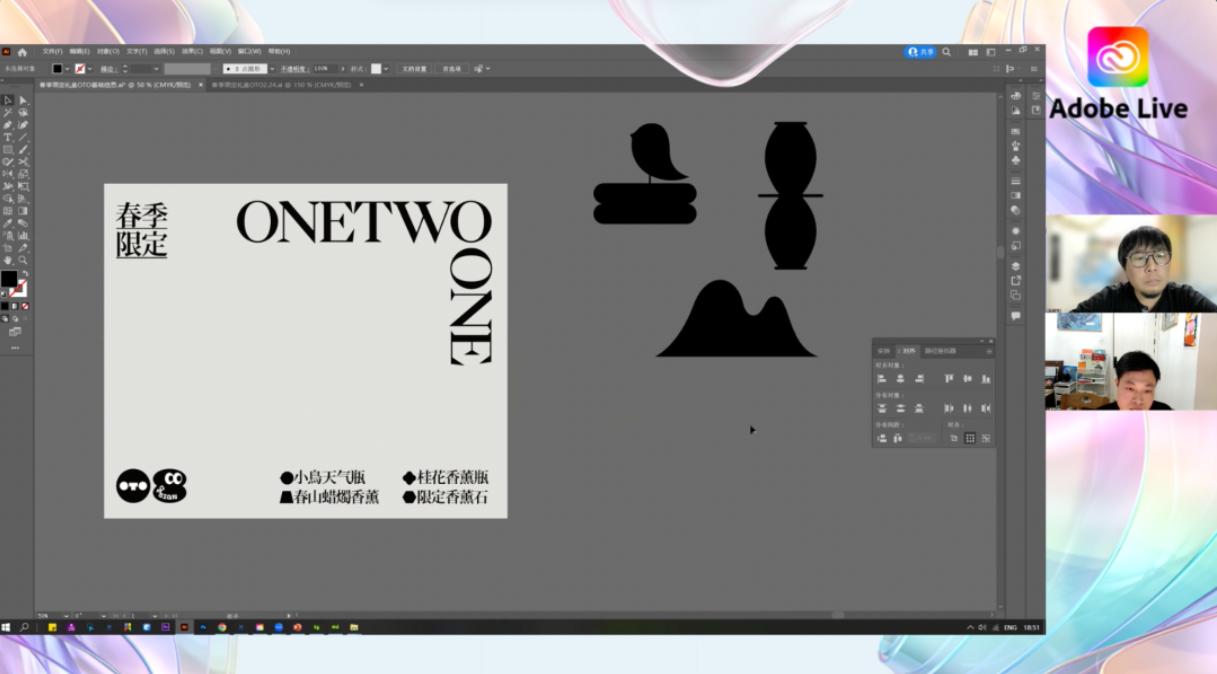This screenshot has height=674, width=1217.
Task: Select the Artboard tool
Action: tap(7, 247)
